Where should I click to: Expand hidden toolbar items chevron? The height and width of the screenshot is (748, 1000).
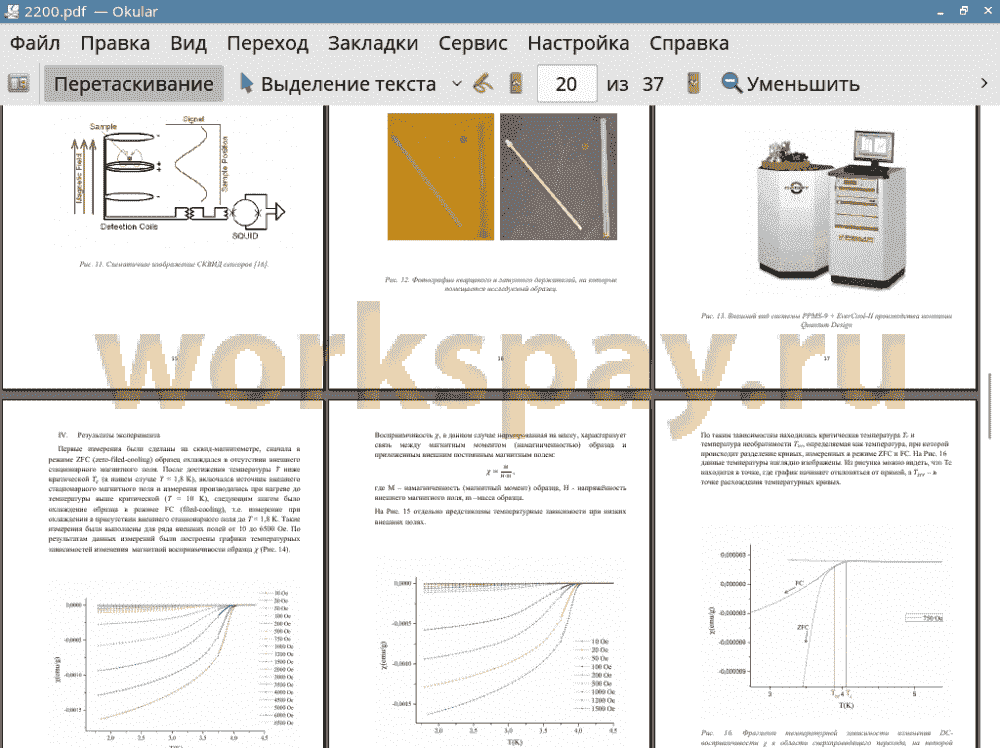[x=984, y=84]
